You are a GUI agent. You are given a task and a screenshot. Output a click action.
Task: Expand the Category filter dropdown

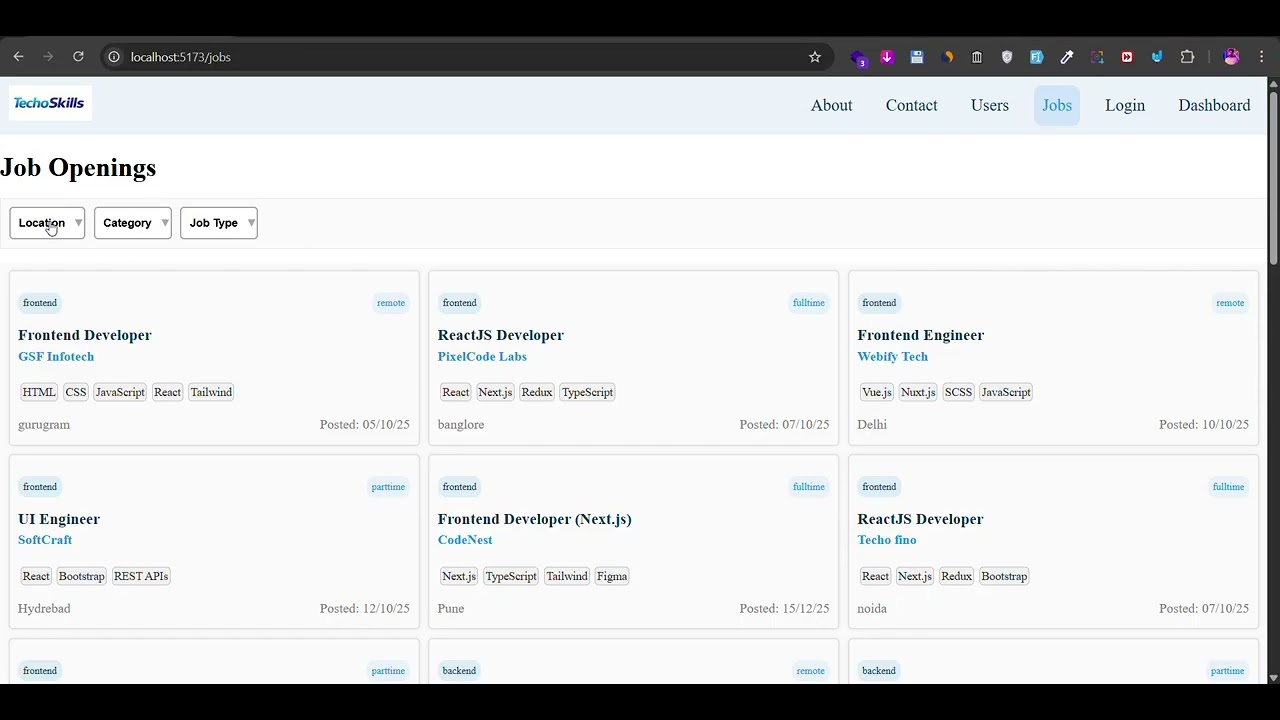pos(133,223)
